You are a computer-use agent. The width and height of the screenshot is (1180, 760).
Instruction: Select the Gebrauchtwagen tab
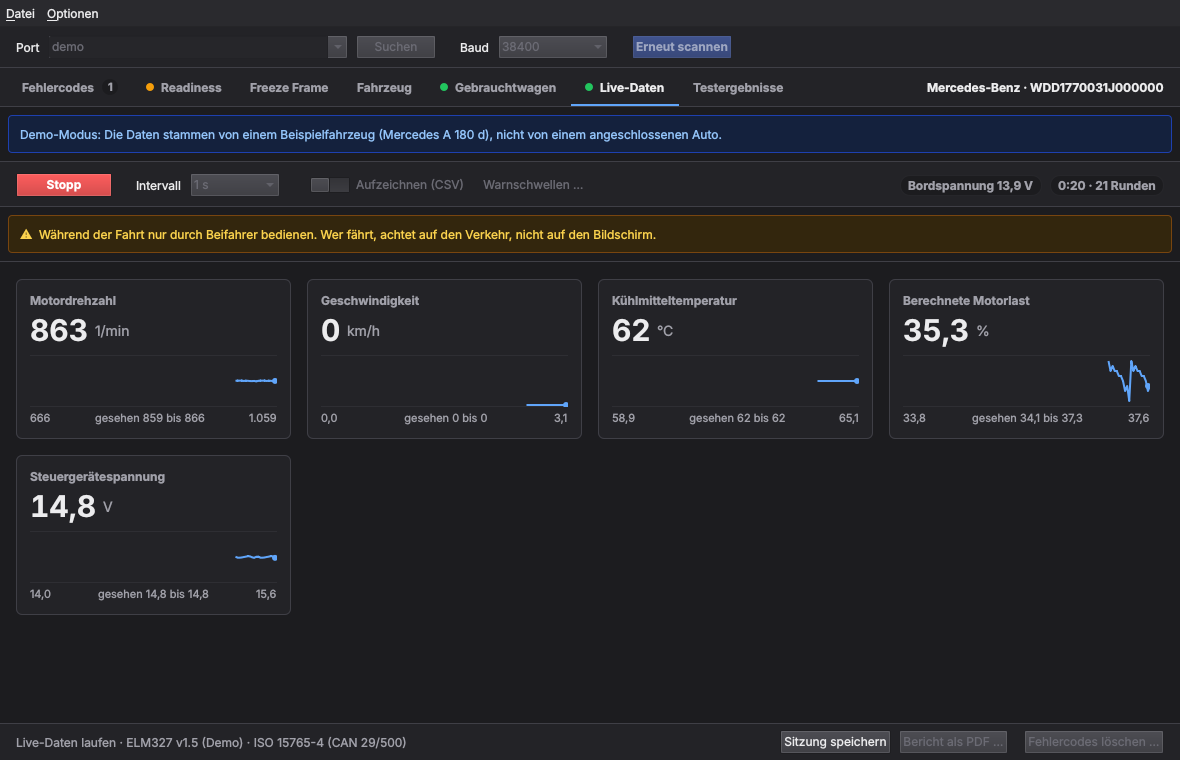click(x=498, y=88)
